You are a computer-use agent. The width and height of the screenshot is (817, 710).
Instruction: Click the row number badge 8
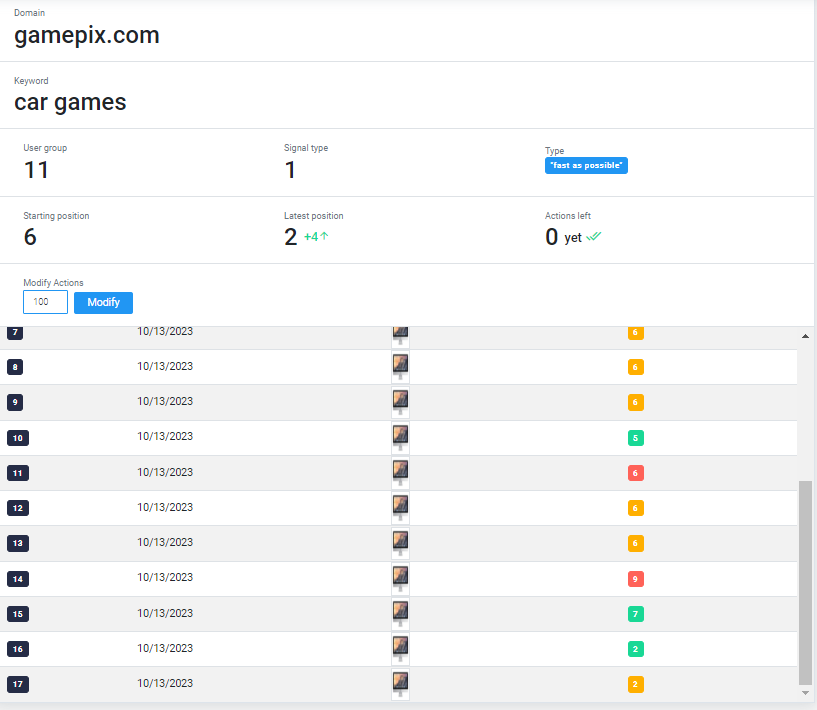click(15, 367)
